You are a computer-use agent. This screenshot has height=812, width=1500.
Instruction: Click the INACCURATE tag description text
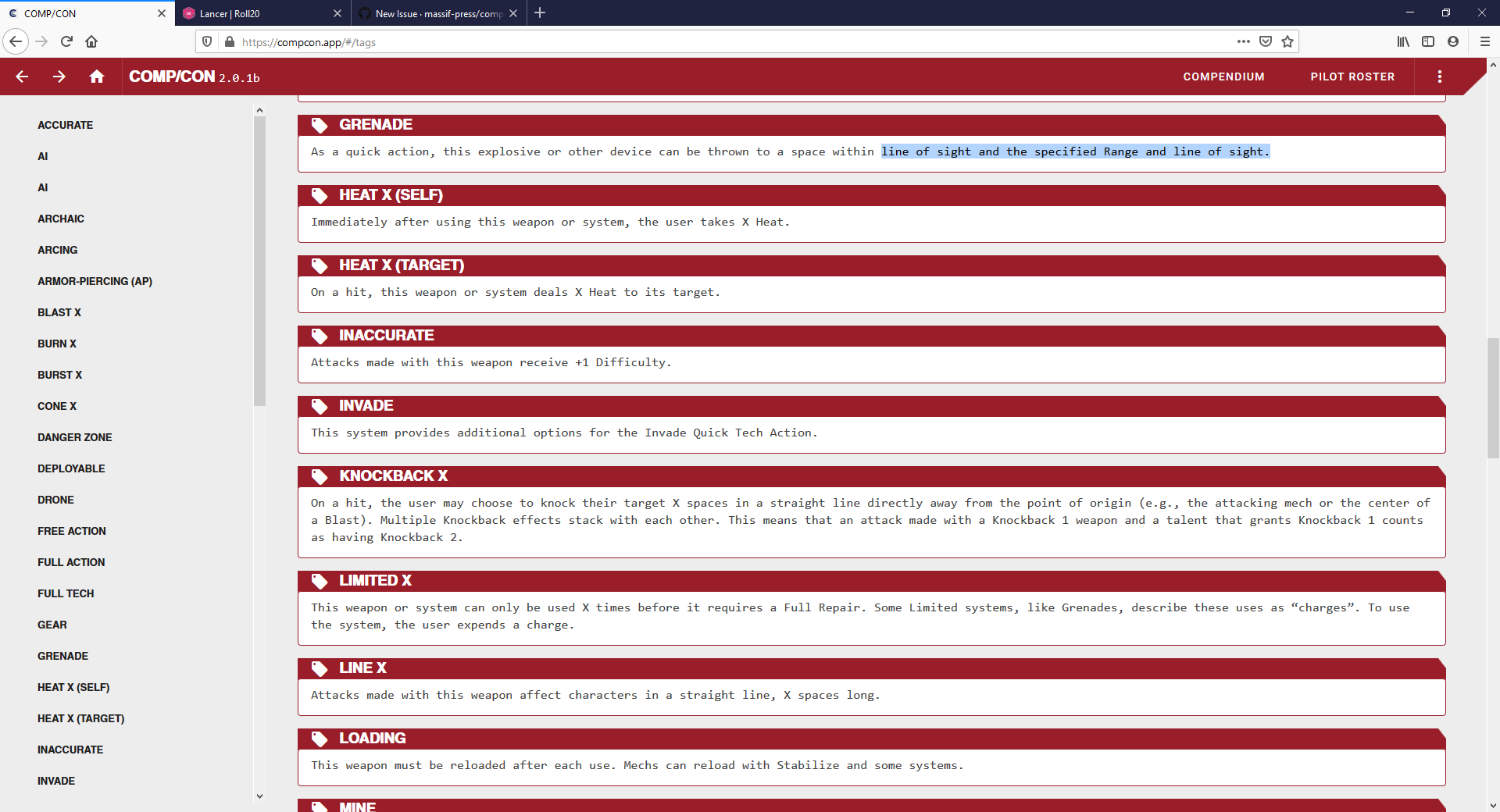click(491, 362)
